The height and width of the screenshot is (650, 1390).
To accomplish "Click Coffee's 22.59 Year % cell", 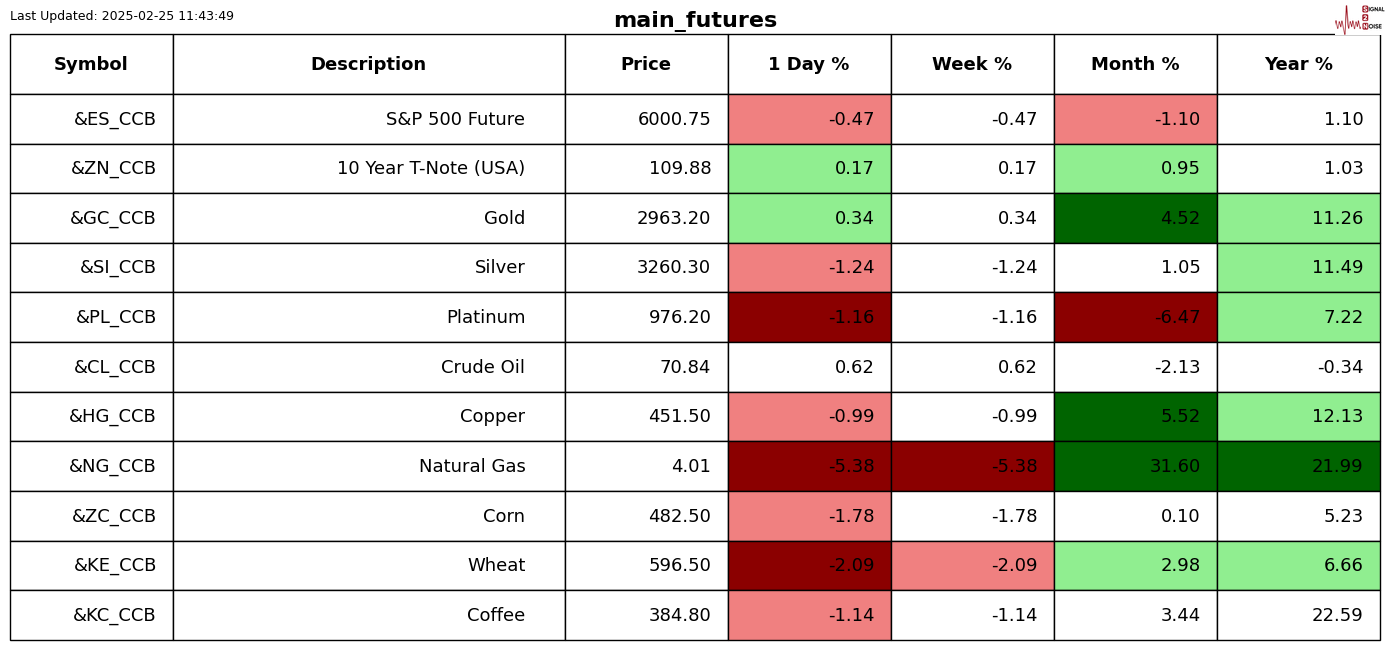I will point(1298,615).
